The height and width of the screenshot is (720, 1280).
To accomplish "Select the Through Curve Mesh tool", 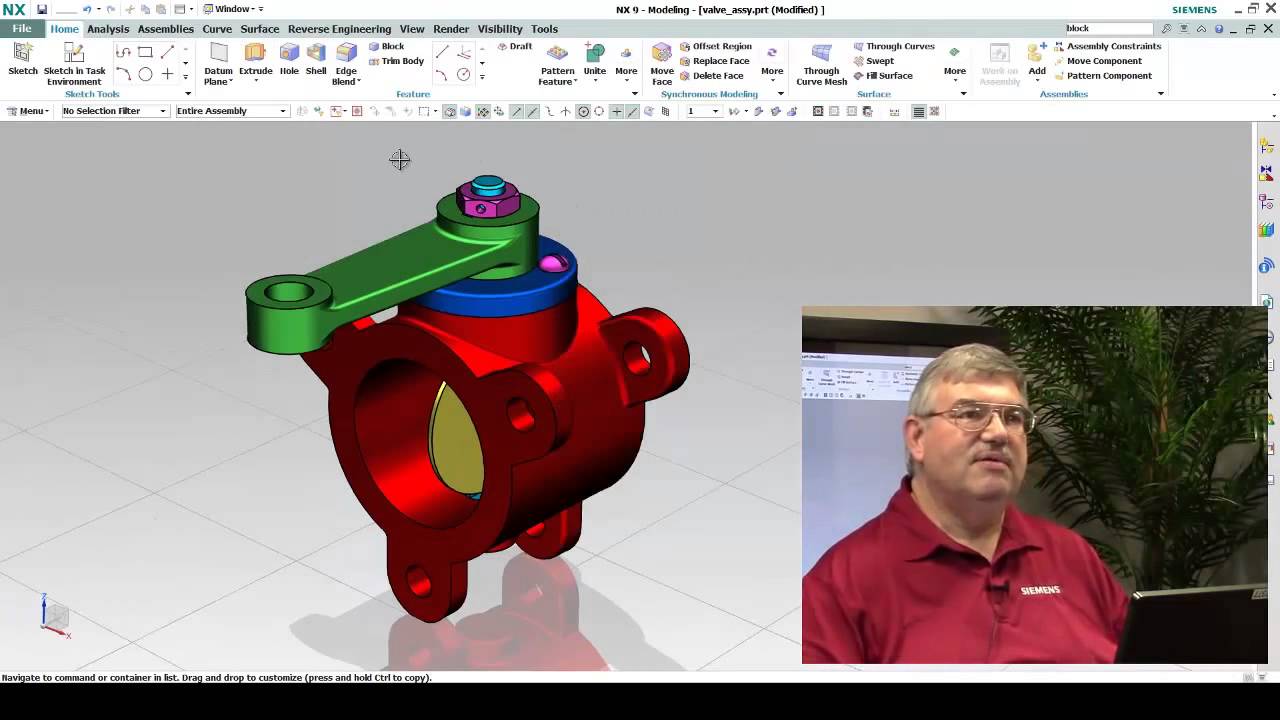I will click(821, 64).
